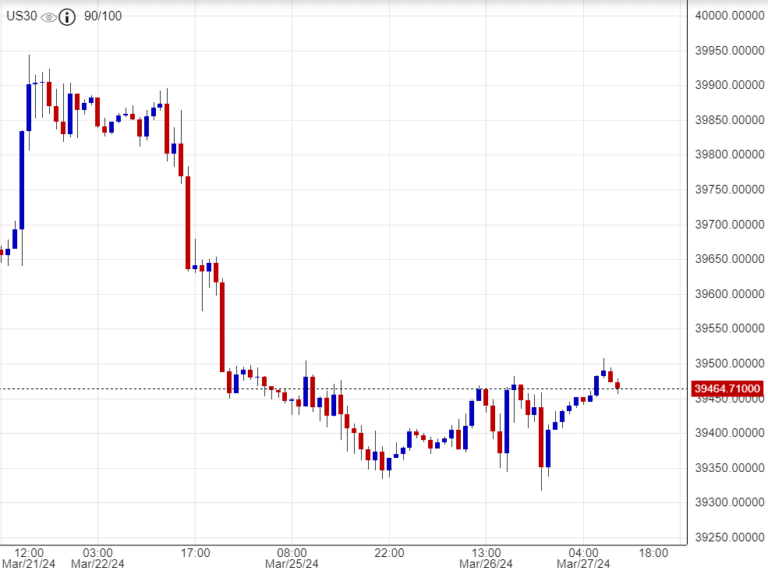Image resolution: width=768 pixels, height=571 pixels.
Task: Click the US30 symbol label
Action: pos(20,17)
